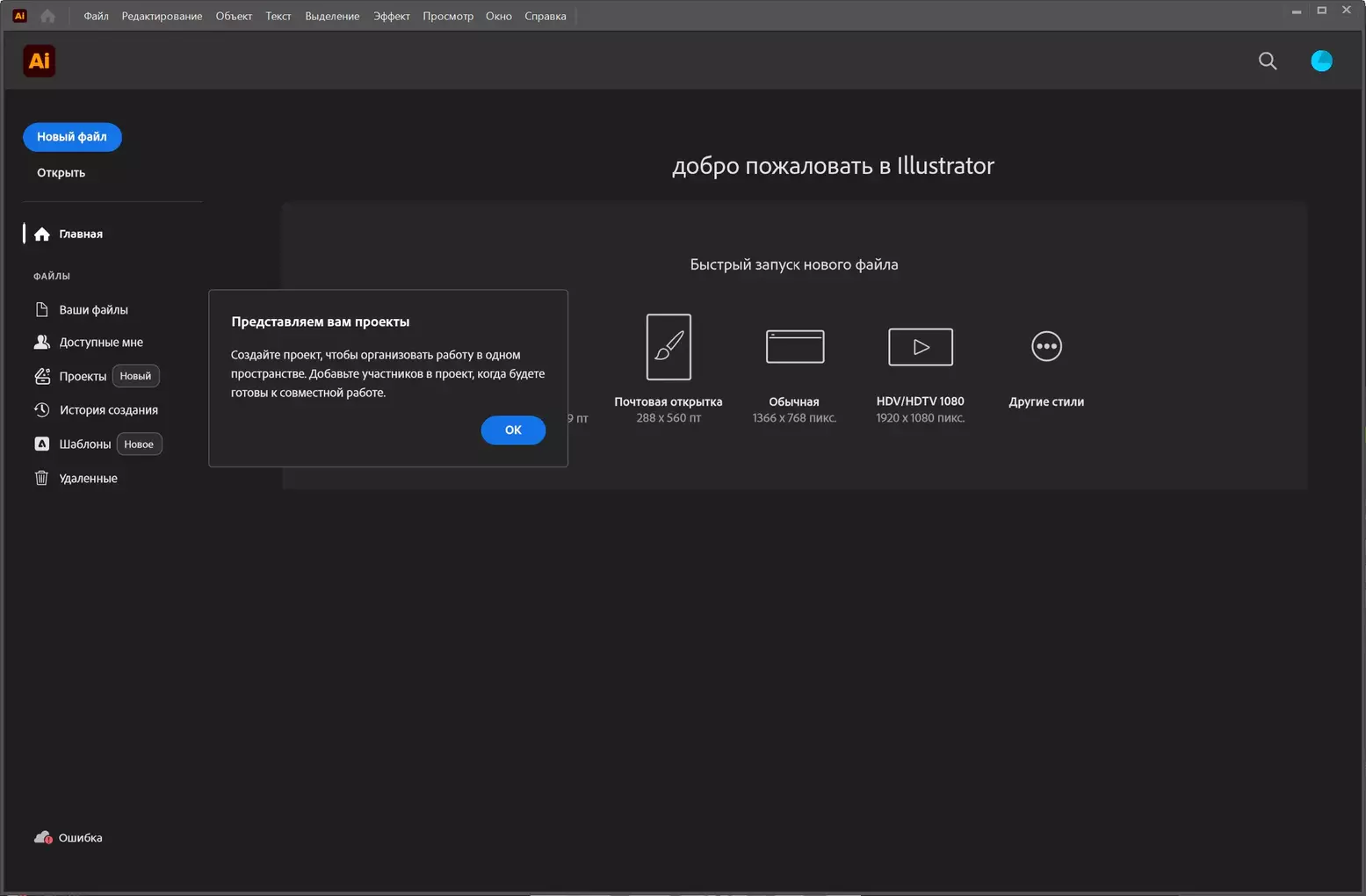Open the Файл menu

[x=96, y=16]
